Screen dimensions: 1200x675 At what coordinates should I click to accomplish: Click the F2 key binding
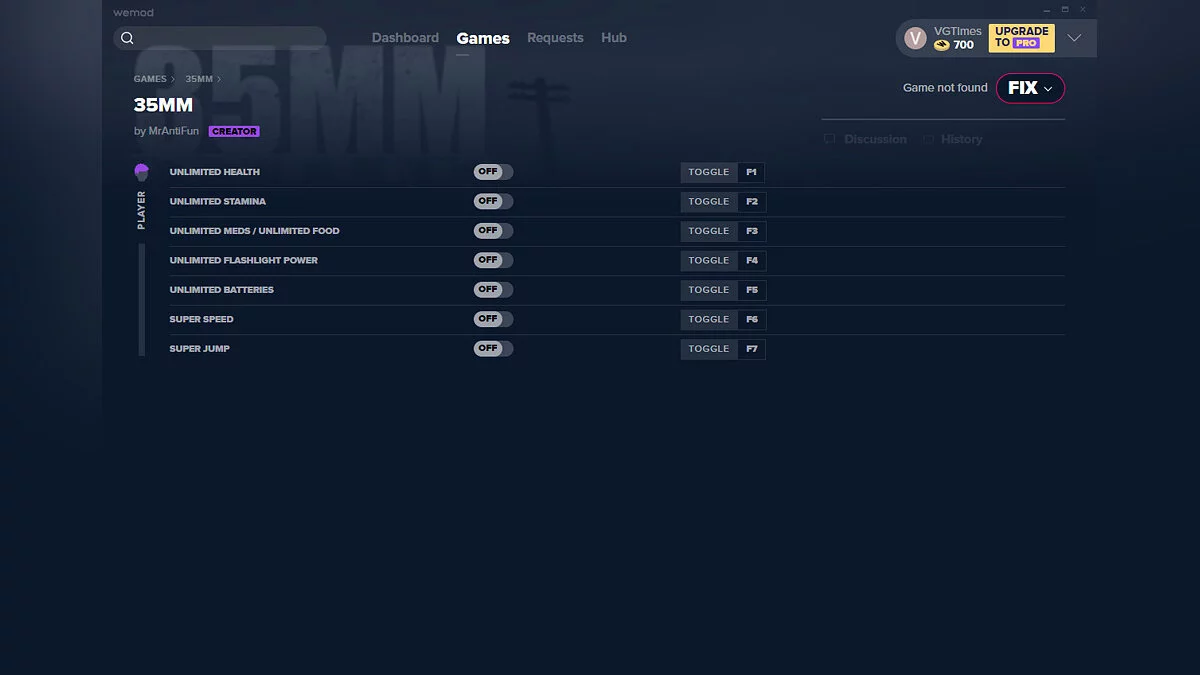tap(752, 201)
